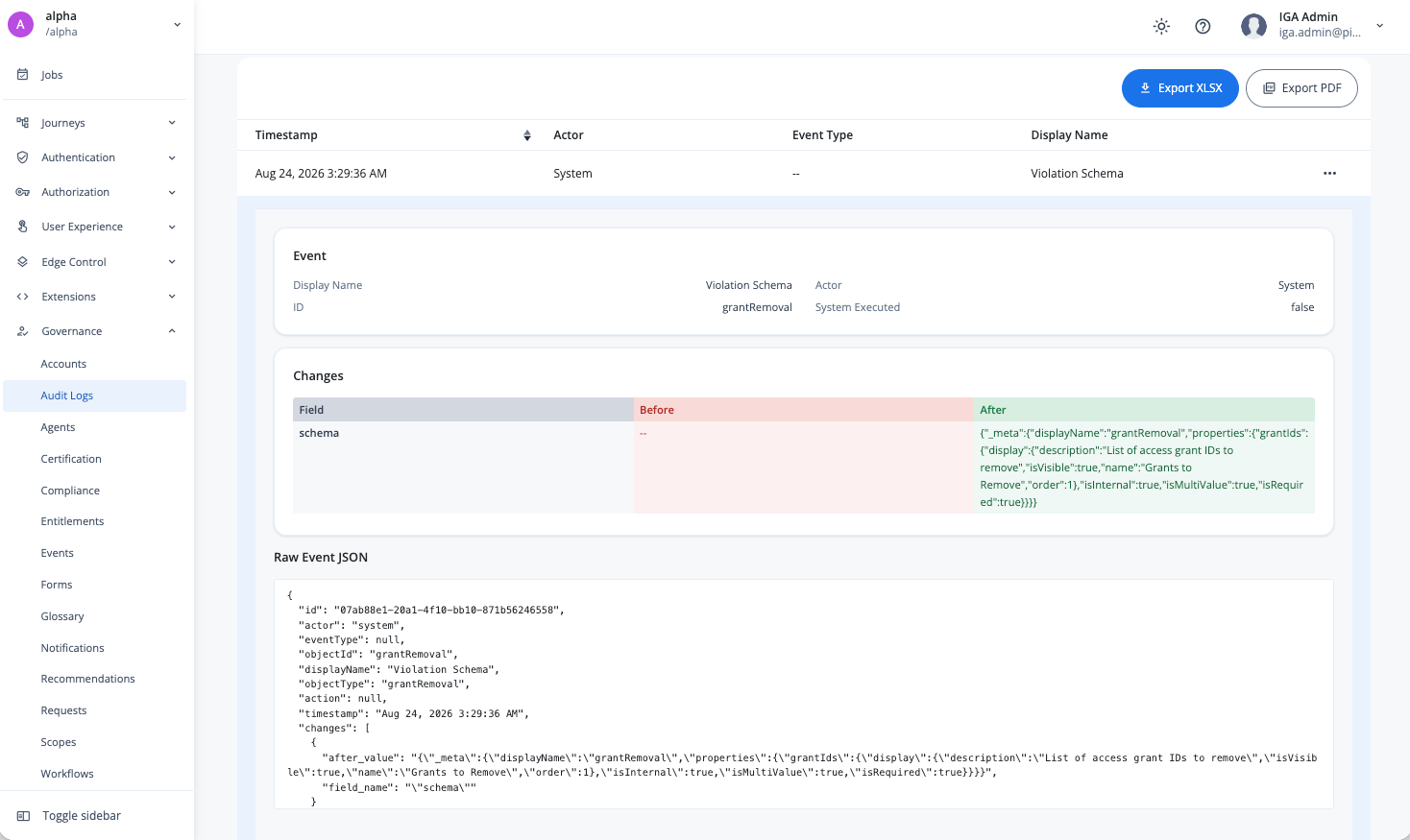1410x840 pixels.
Task: Click the Journeys sidebar icon
Action: 23,123
